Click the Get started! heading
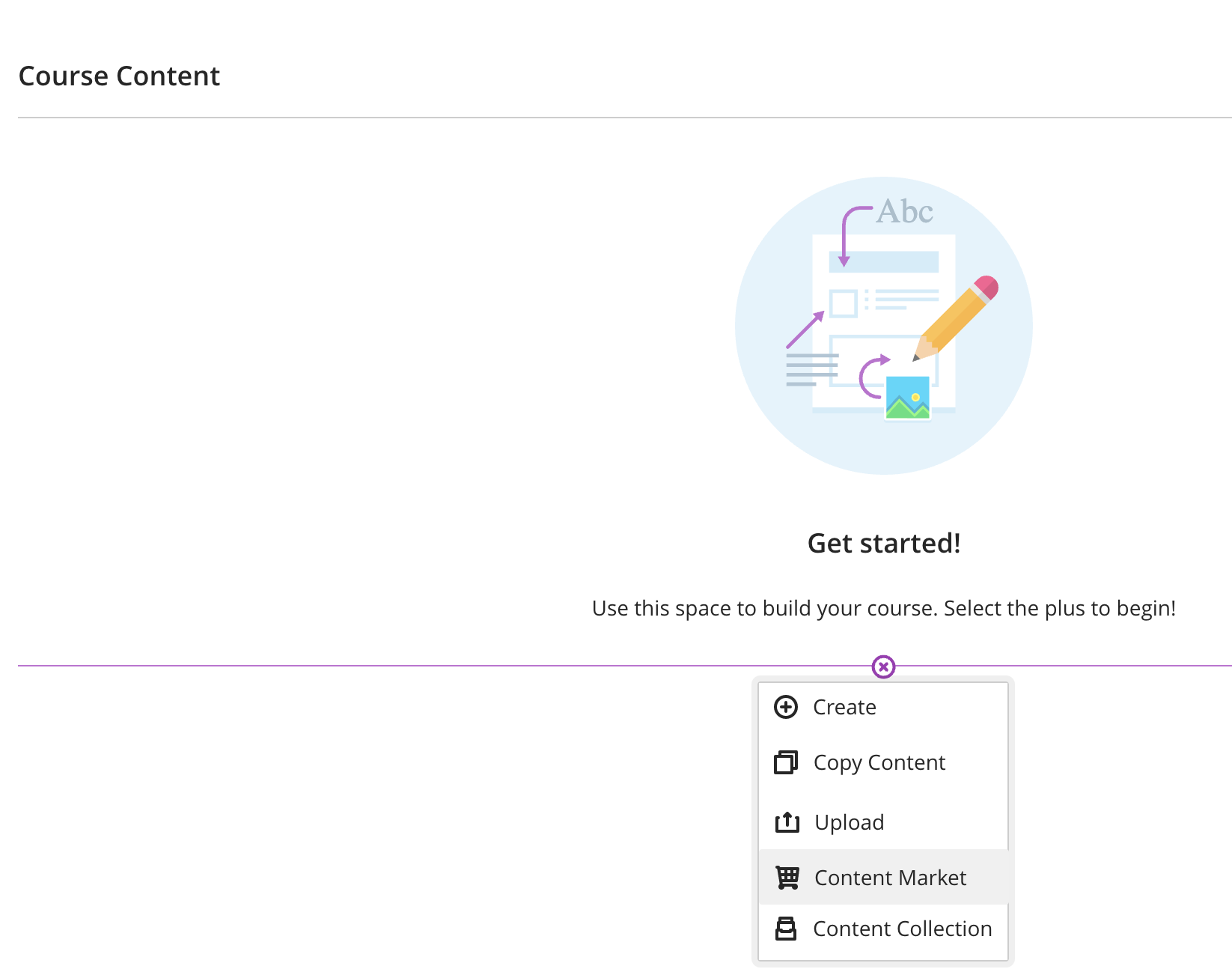Screen dimensions: 1232x978 point(884,544)
